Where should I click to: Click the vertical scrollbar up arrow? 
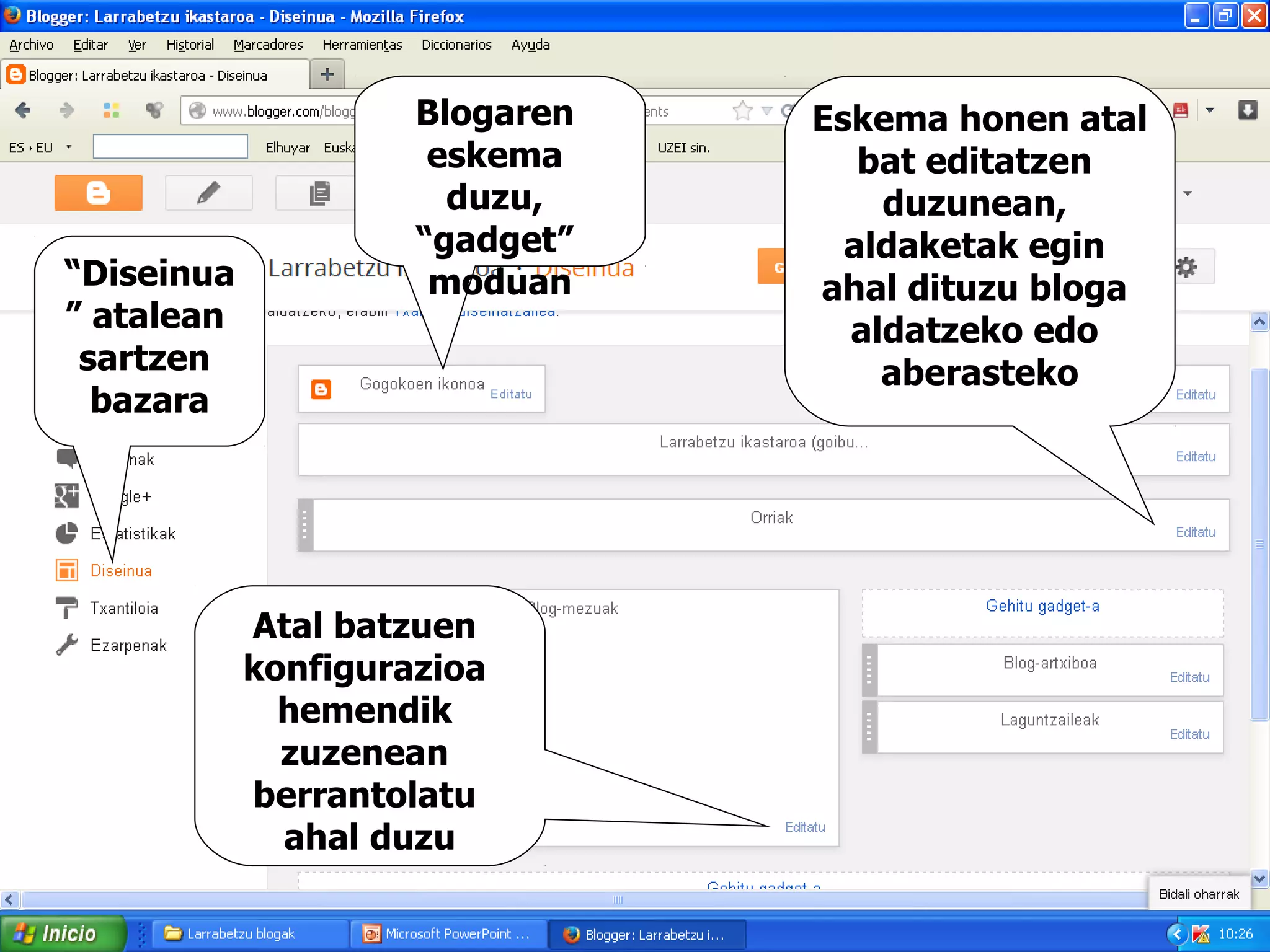(1259, 321)
